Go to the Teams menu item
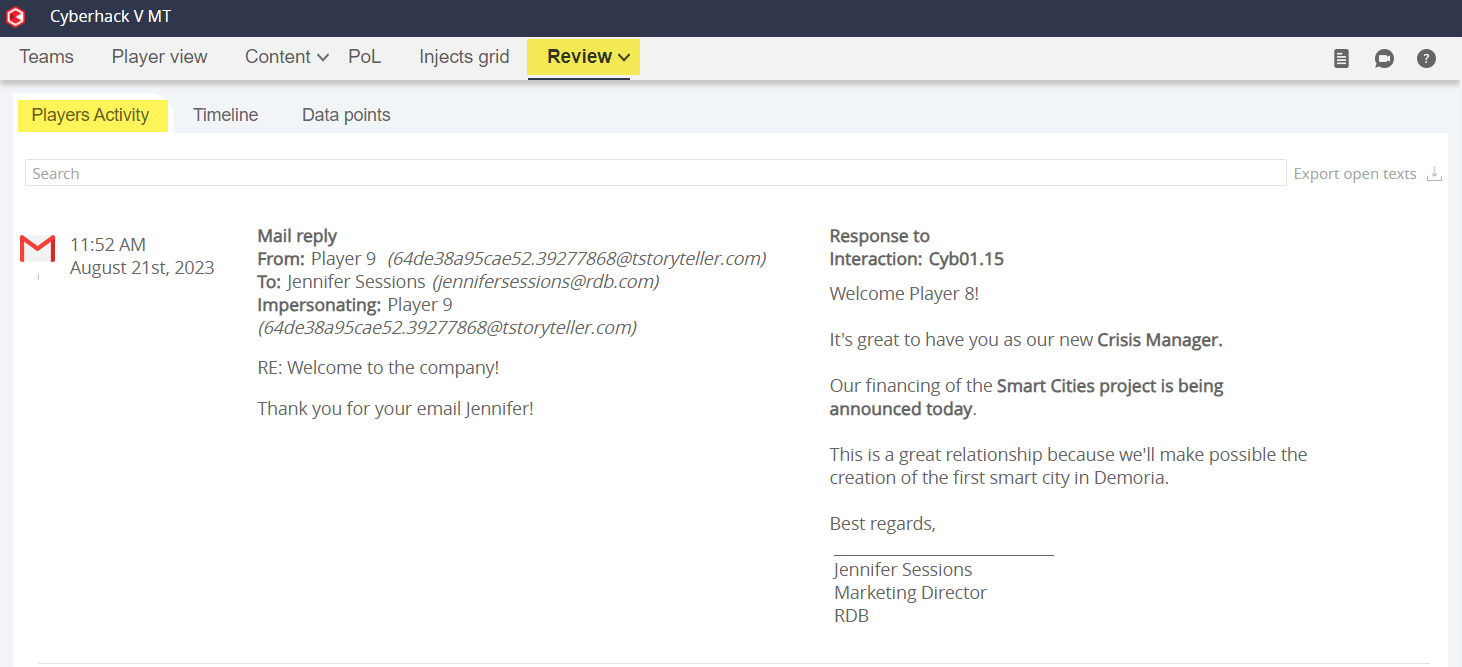Viewport: 1462px width, 667px height. click(46, 57)
